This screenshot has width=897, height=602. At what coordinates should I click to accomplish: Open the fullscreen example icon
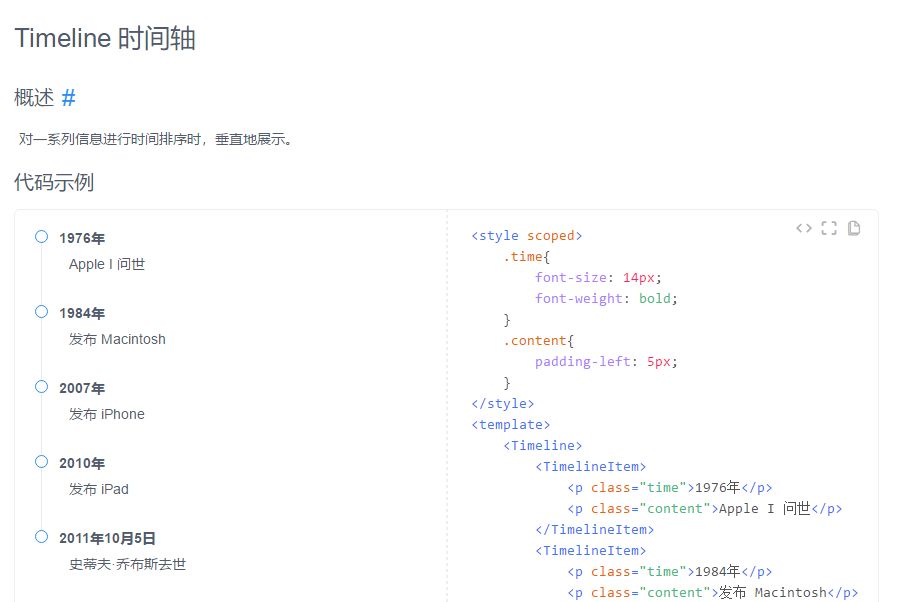[829, 228]
